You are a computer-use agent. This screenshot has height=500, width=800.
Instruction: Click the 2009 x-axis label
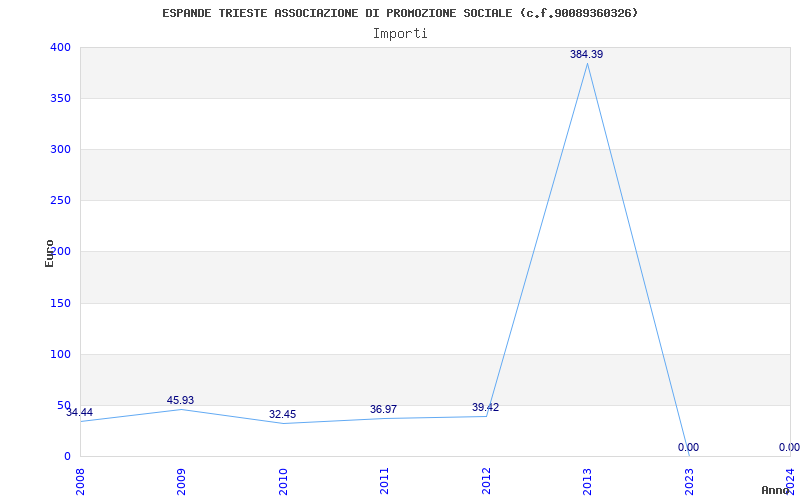point(181,481)
